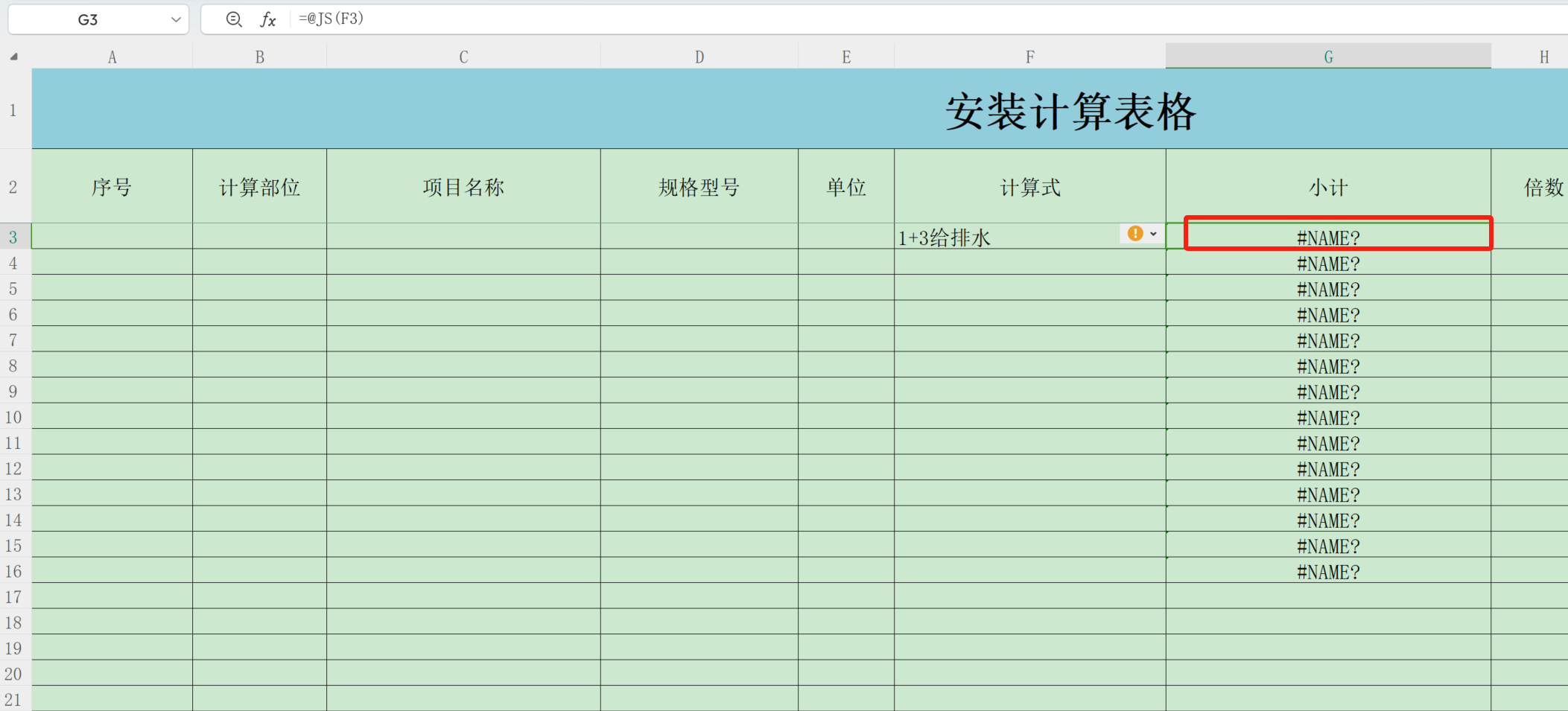Click the Name Box showing G3

click(x=88, y=19)
